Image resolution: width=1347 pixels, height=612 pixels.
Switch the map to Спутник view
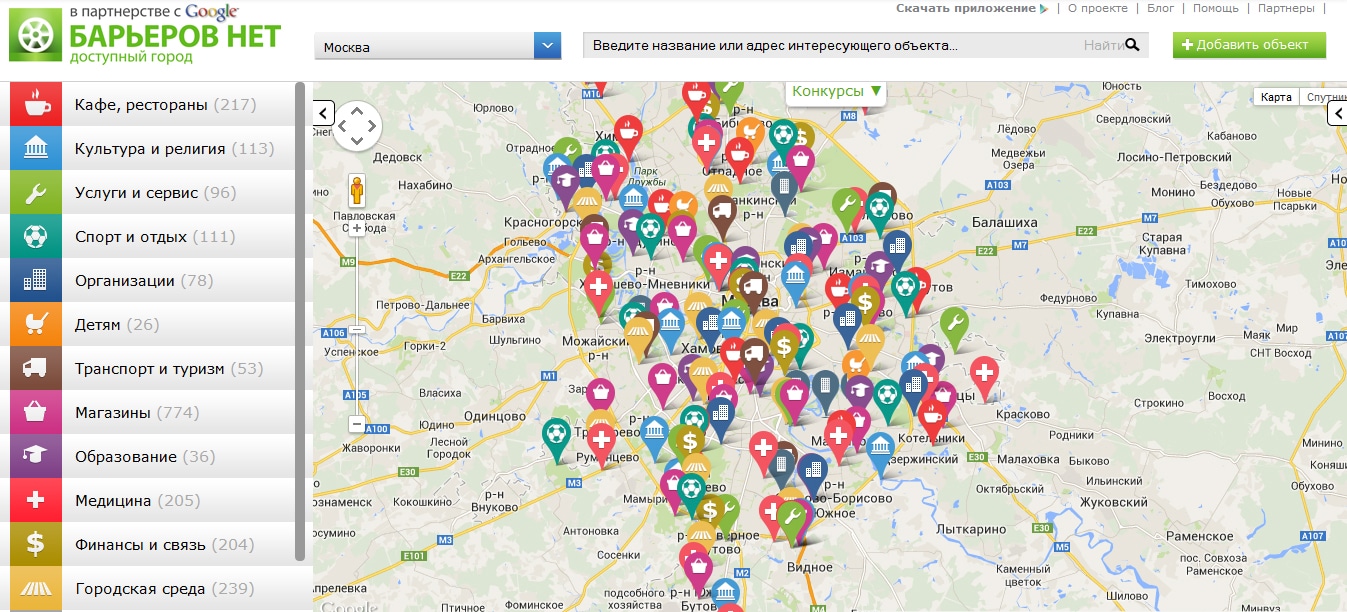(1323, 97)
